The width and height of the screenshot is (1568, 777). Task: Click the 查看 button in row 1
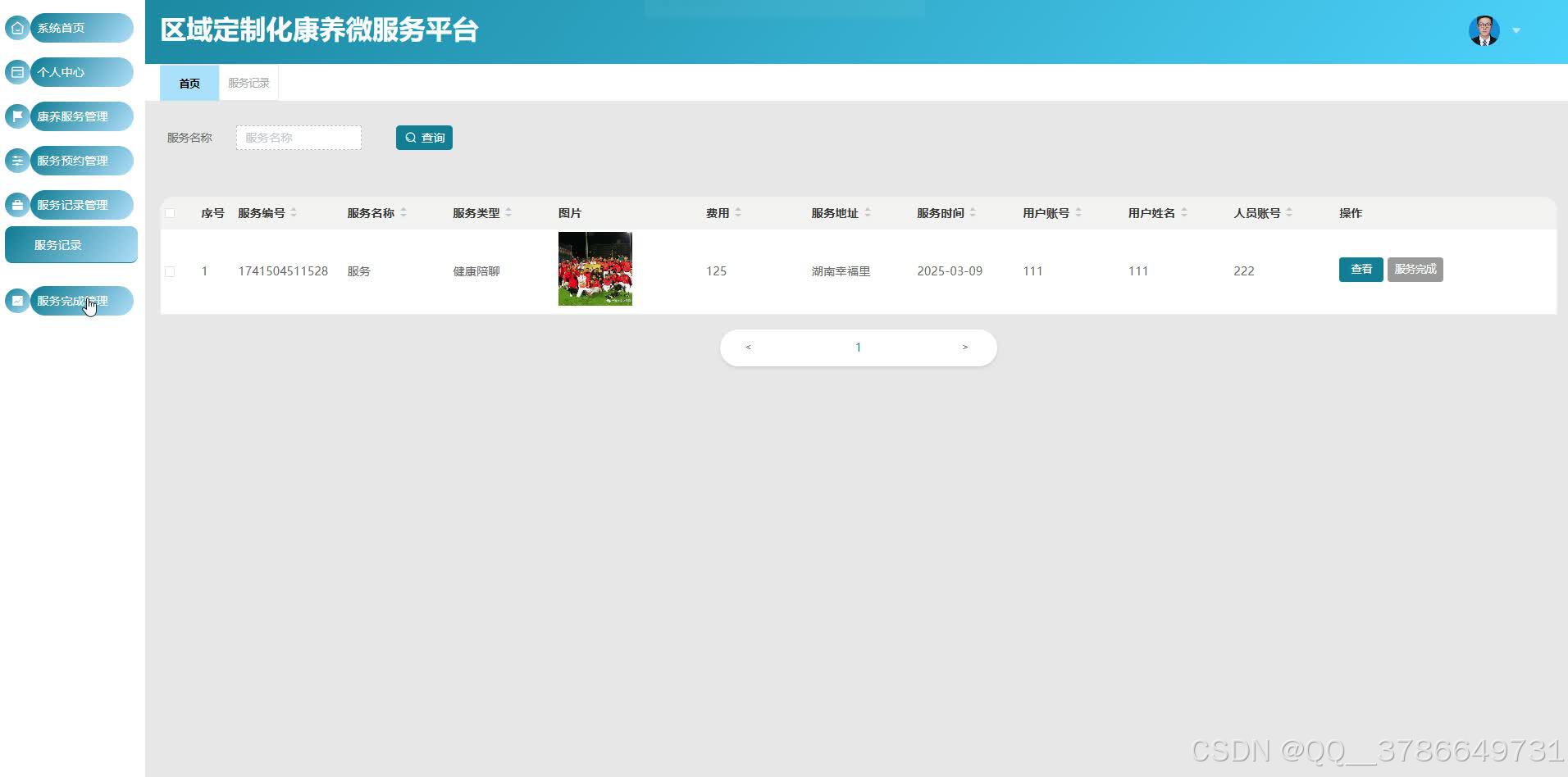pyautogui.click(x=1361, y=270)
